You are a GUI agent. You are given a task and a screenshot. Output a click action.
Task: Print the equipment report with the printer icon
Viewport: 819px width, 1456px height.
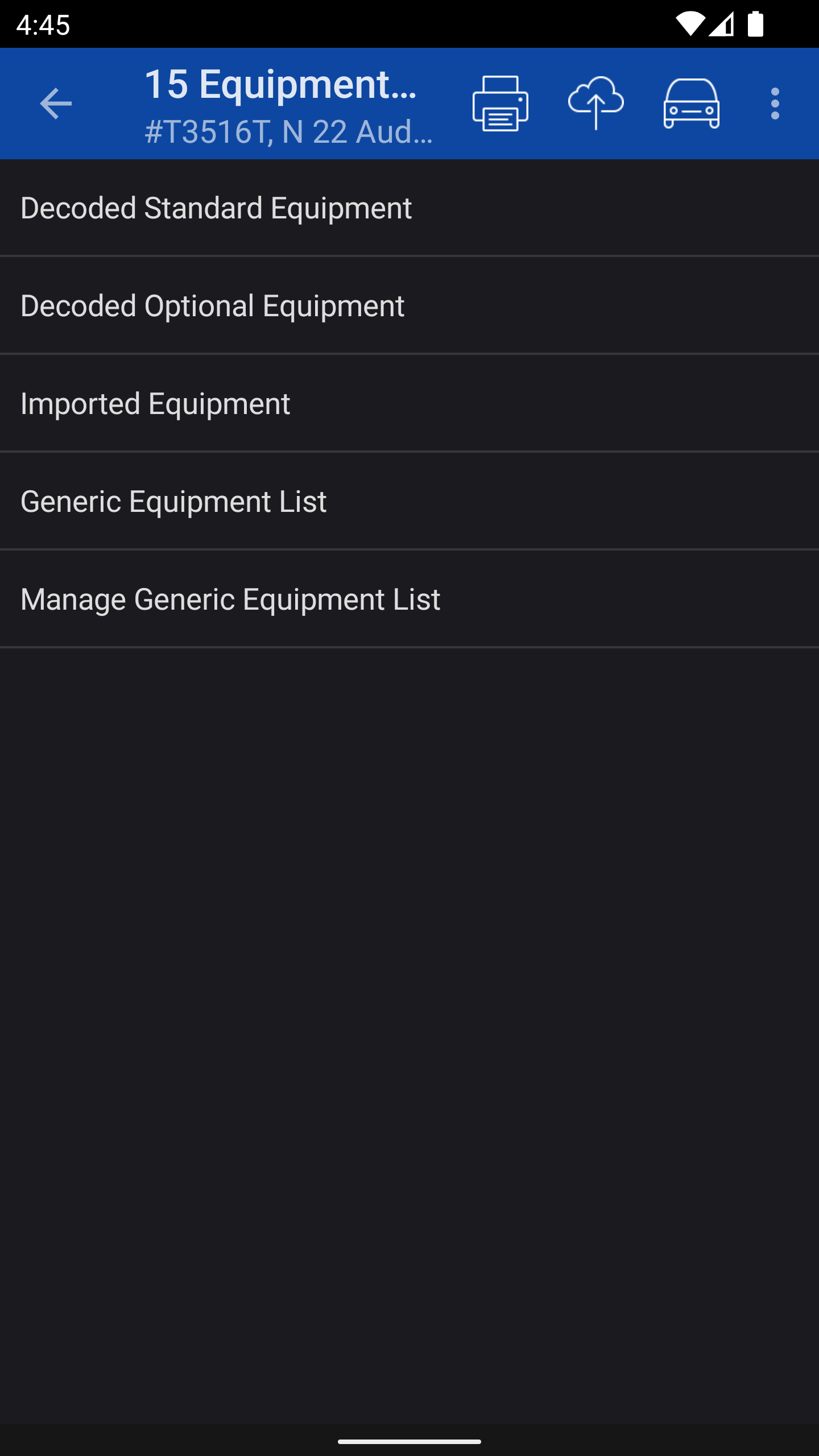point(500,104)
